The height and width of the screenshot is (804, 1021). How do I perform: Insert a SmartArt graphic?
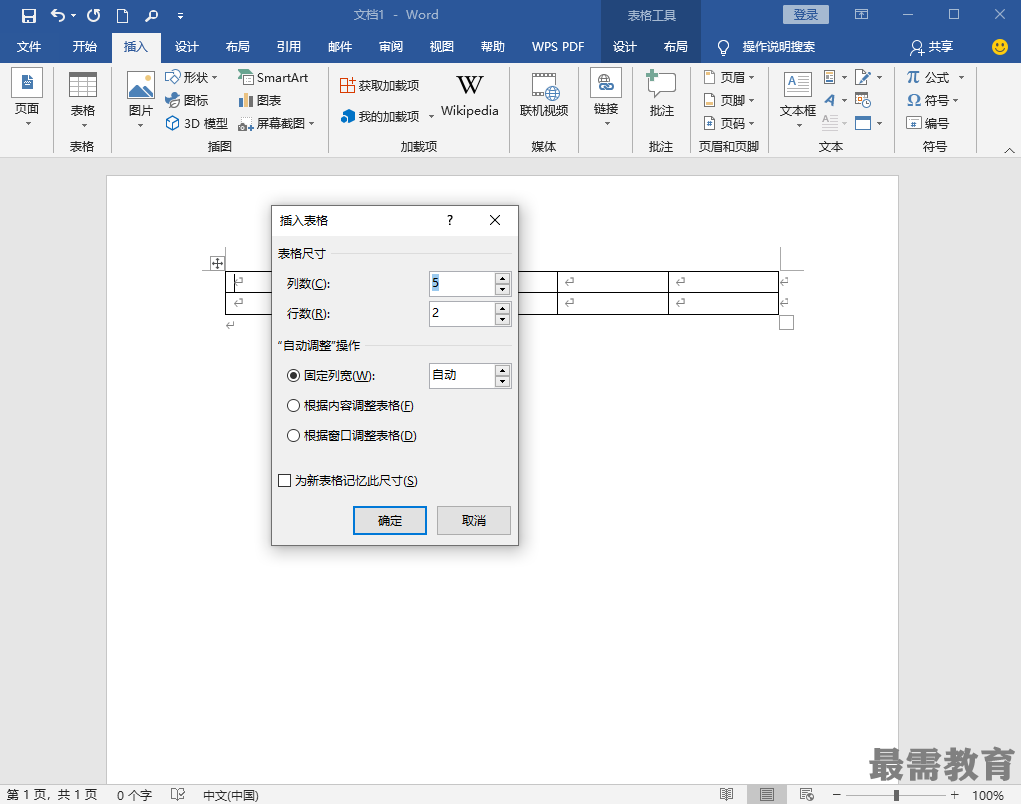[273, 77]
